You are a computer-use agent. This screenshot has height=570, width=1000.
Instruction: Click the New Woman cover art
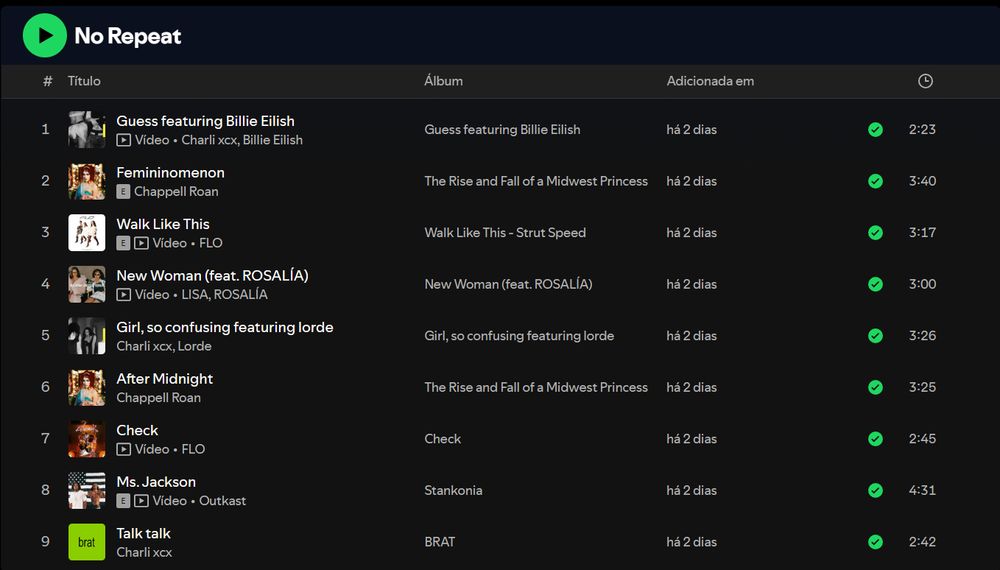(x=87, y=284)
